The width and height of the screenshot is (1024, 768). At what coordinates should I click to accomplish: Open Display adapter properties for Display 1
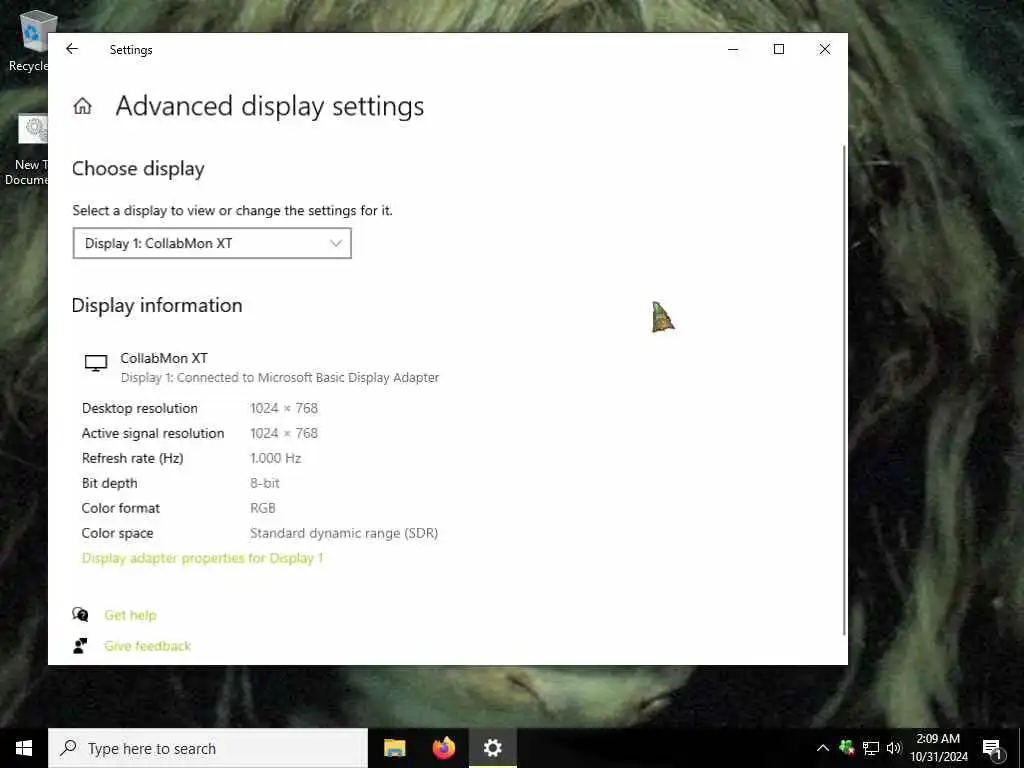point(202,558)
